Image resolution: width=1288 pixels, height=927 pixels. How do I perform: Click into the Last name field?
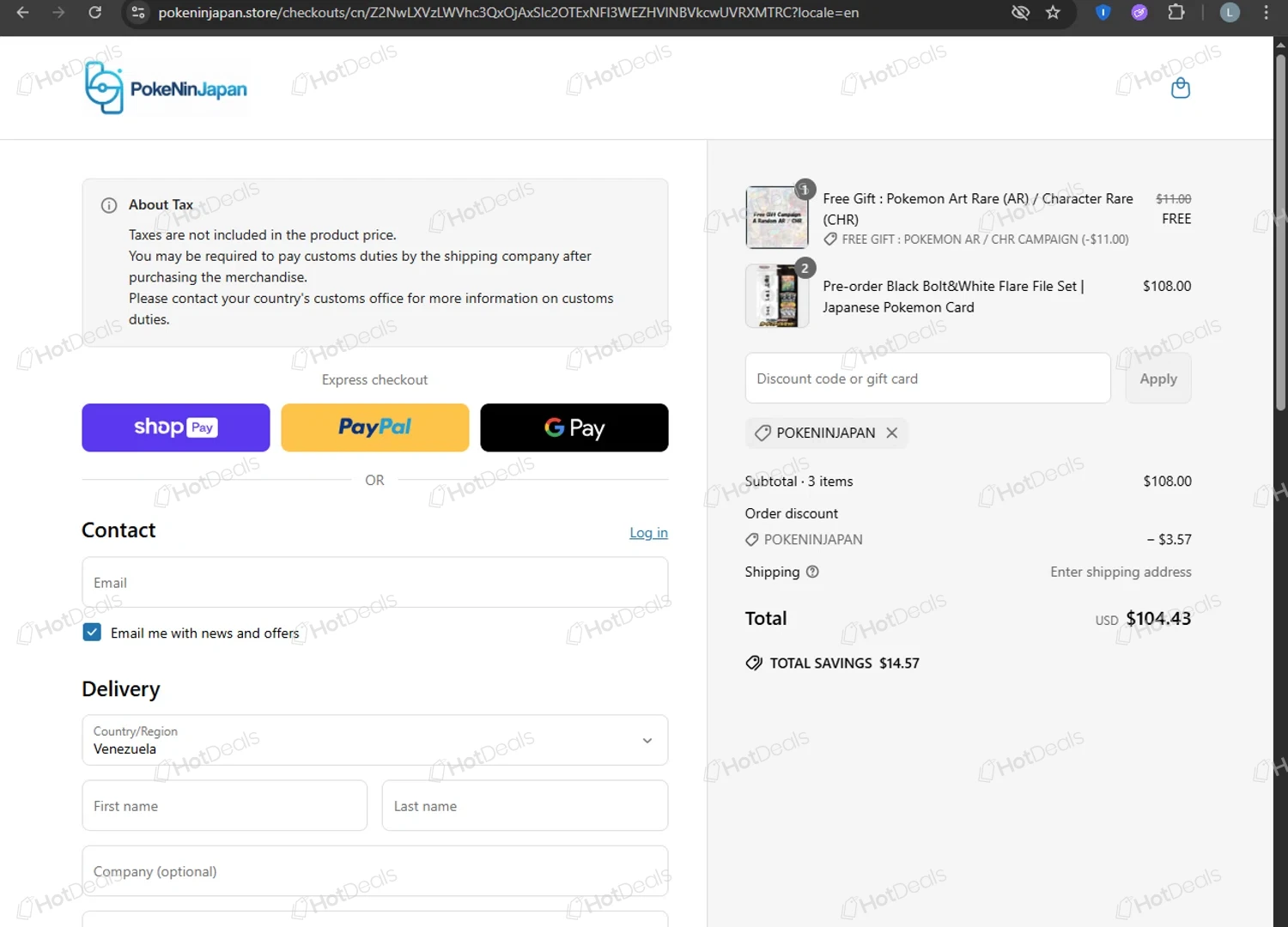click(525, 806)
